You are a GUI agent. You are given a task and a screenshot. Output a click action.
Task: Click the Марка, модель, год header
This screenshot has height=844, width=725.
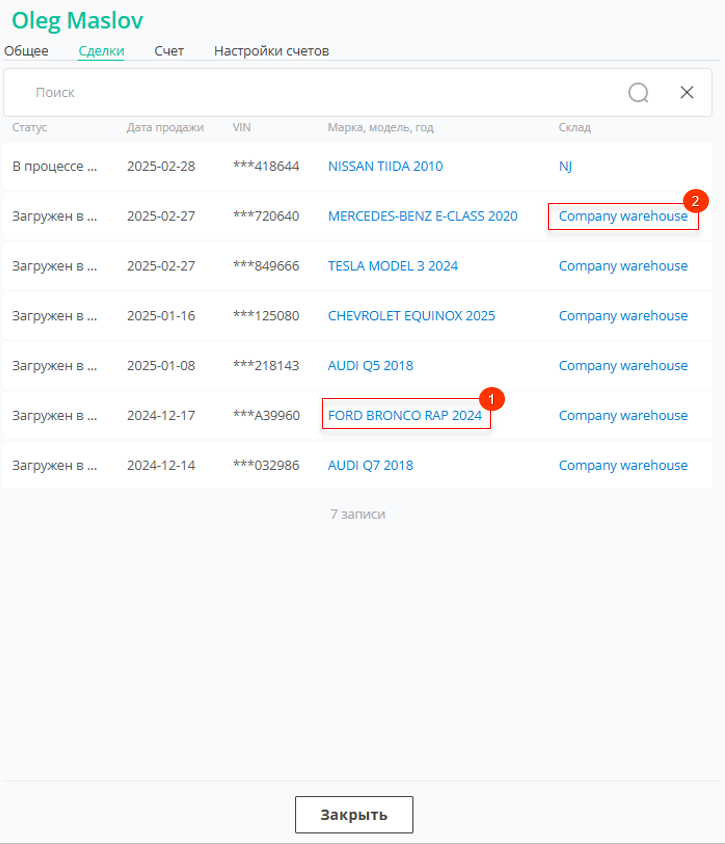tap(381, 128)
